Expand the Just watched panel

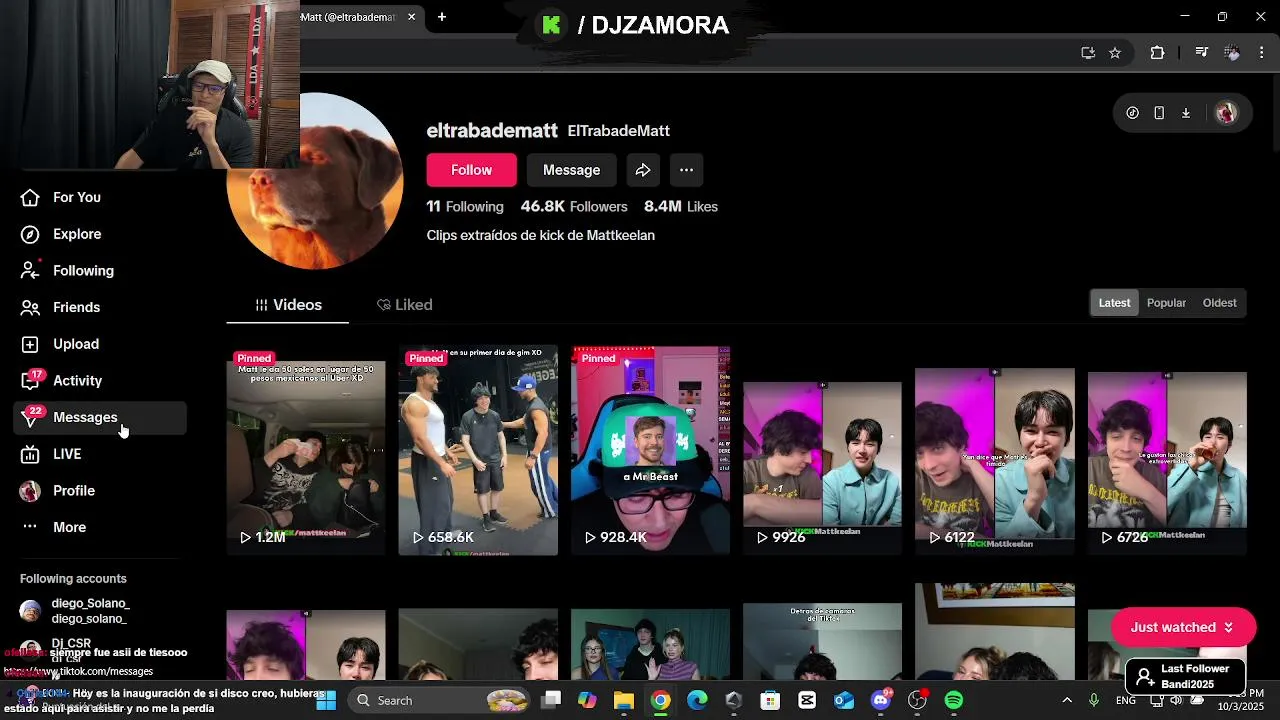1183,627
